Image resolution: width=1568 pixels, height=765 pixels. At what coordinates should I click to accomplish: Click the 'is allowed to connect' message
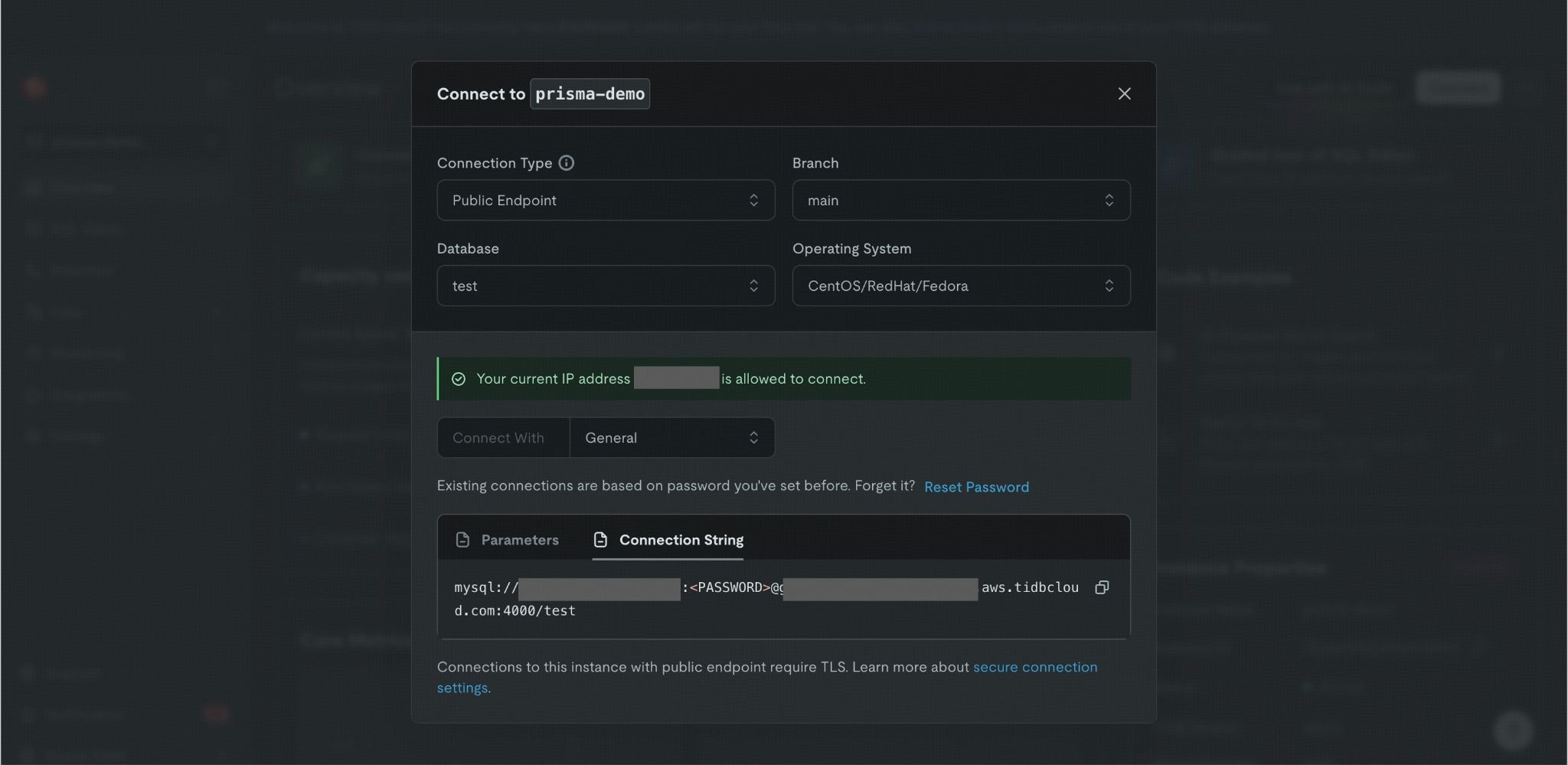coord(793,378)
